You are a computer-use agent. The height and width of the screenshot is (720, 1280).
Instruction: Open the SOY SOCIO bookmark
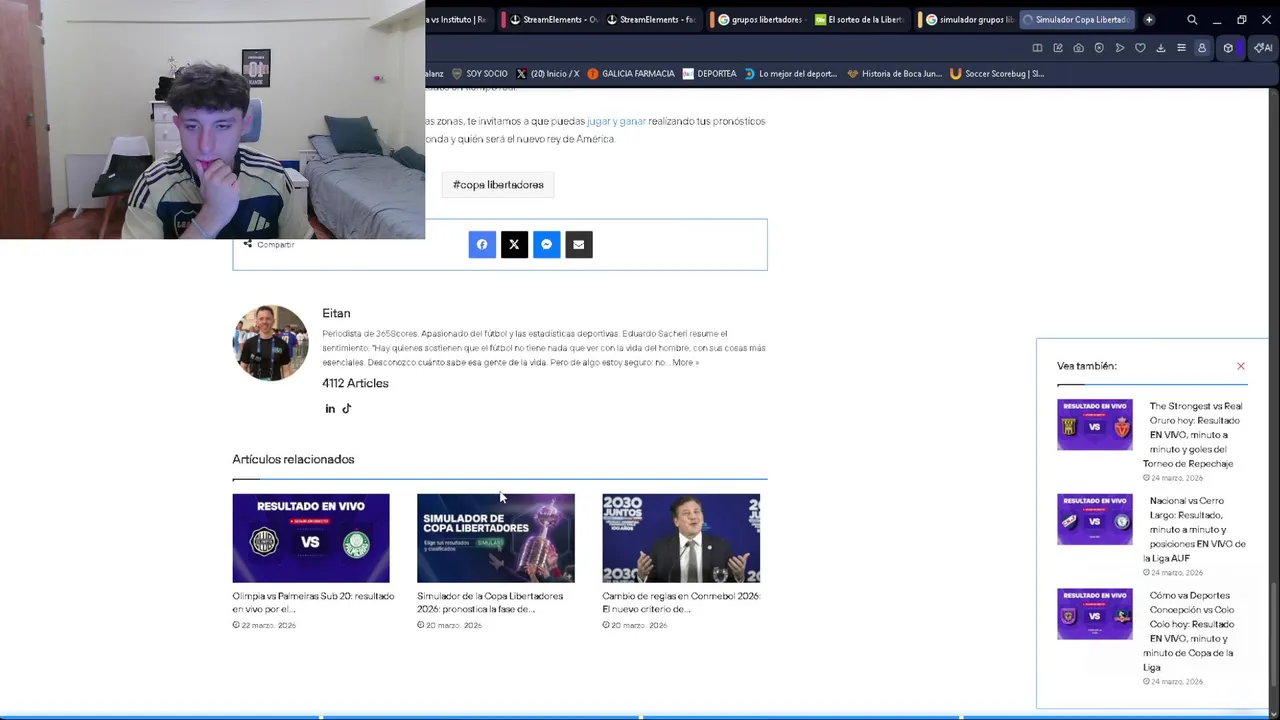[x=479, y=73]
